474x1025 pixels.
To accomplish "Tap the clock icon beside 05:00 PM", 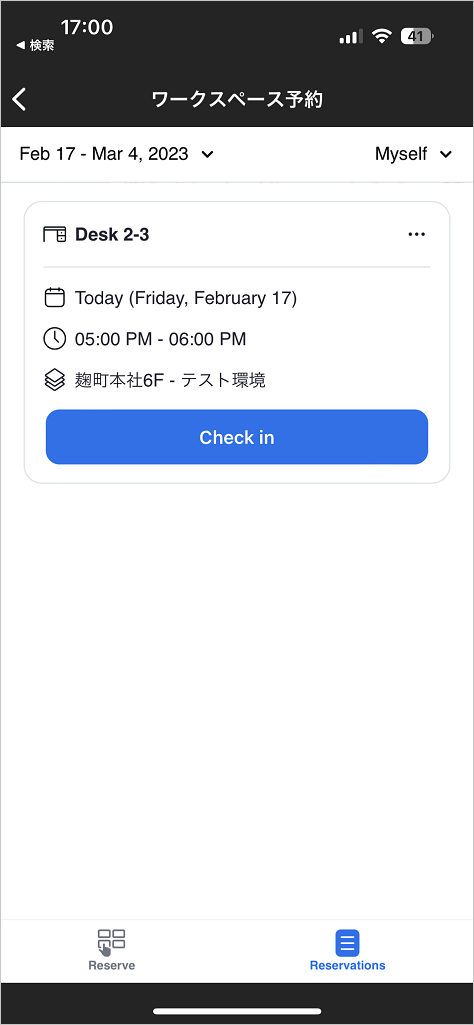I will pyautogui.click(x=54, y=339).
